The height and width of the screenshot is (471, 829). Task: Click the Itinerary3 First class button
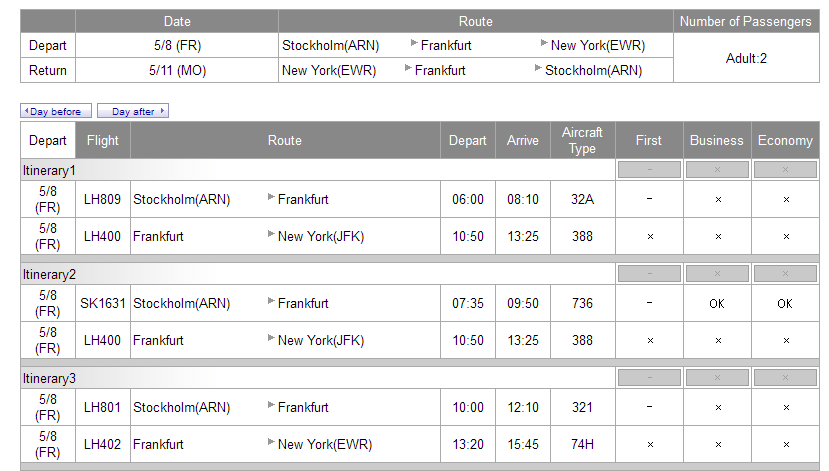tap(650, 378)
